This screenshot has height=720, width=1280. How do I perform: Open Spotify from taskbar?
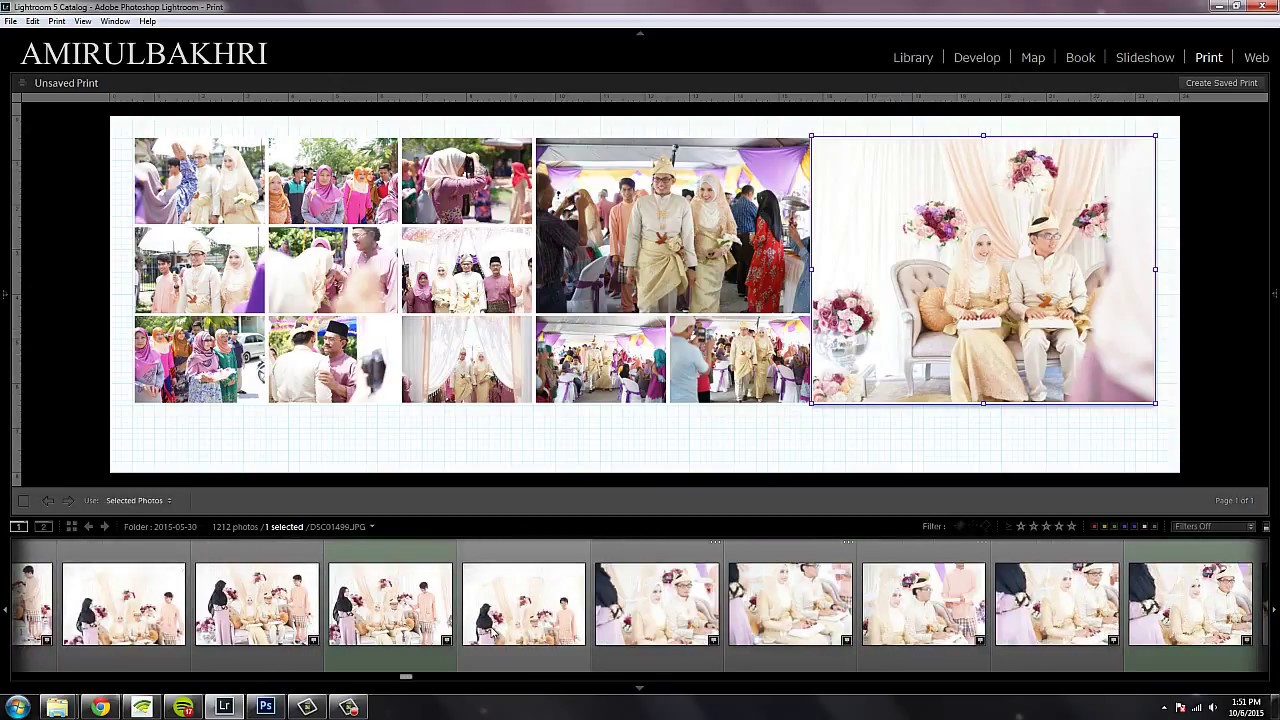(x=183, y=707)
